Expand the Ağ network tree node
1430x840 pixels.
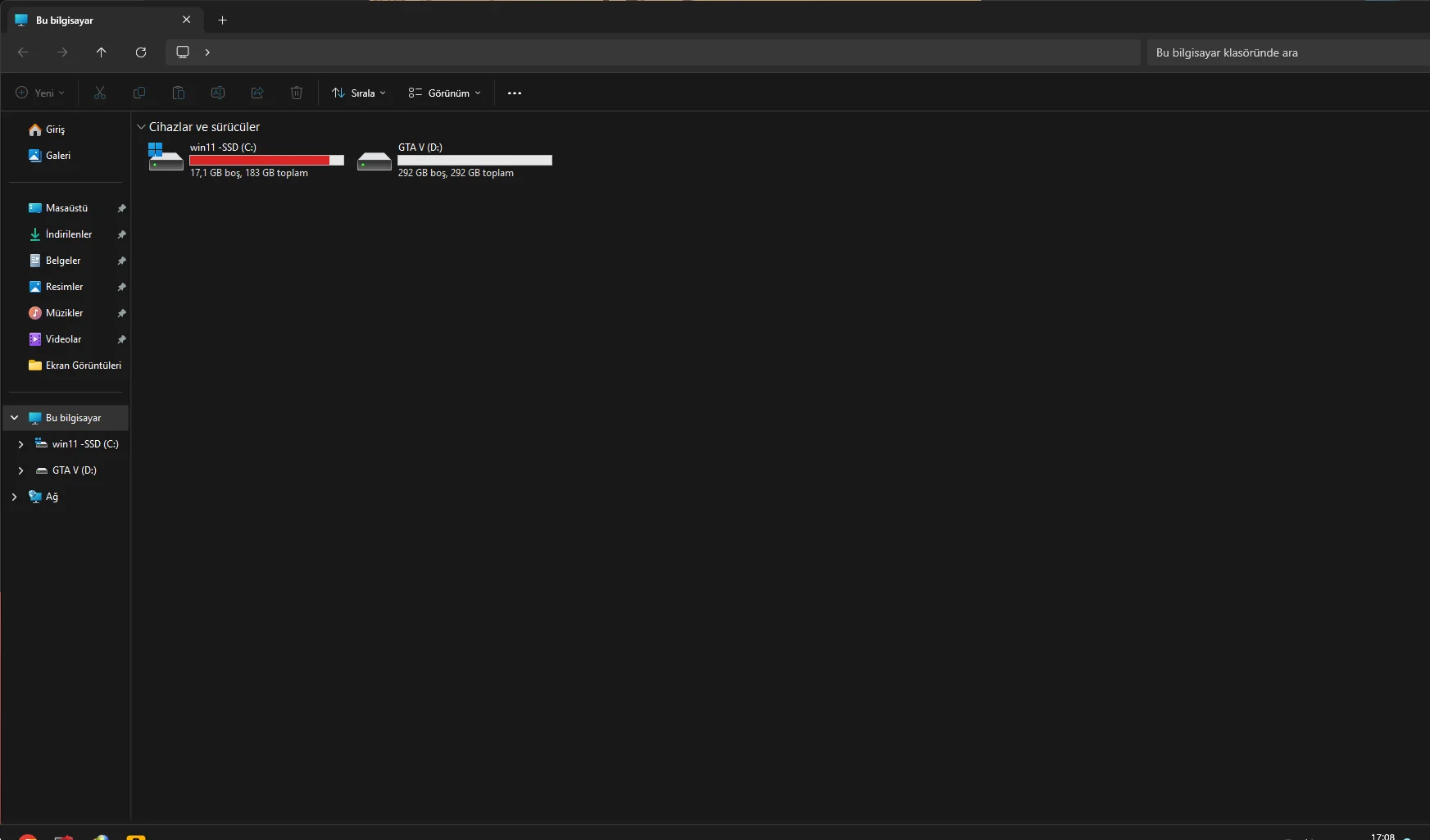pos(14,497)
